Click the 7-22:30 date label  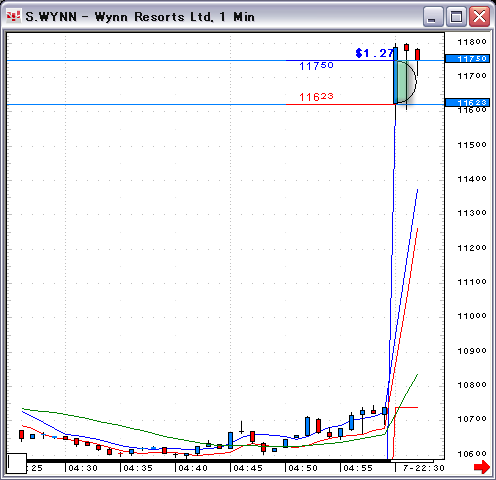pos(423,468)
